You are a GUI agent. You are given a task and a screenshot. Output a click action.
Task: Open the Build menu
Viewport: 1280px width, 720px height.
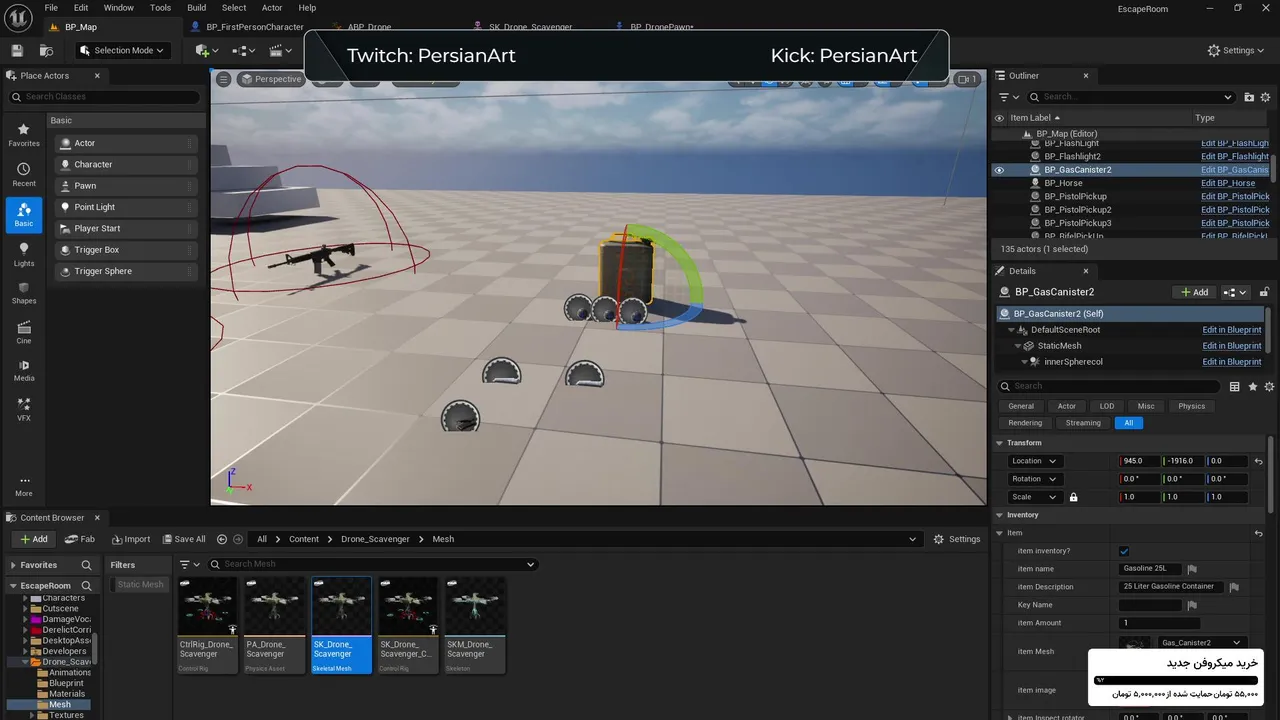coord(197,8)
